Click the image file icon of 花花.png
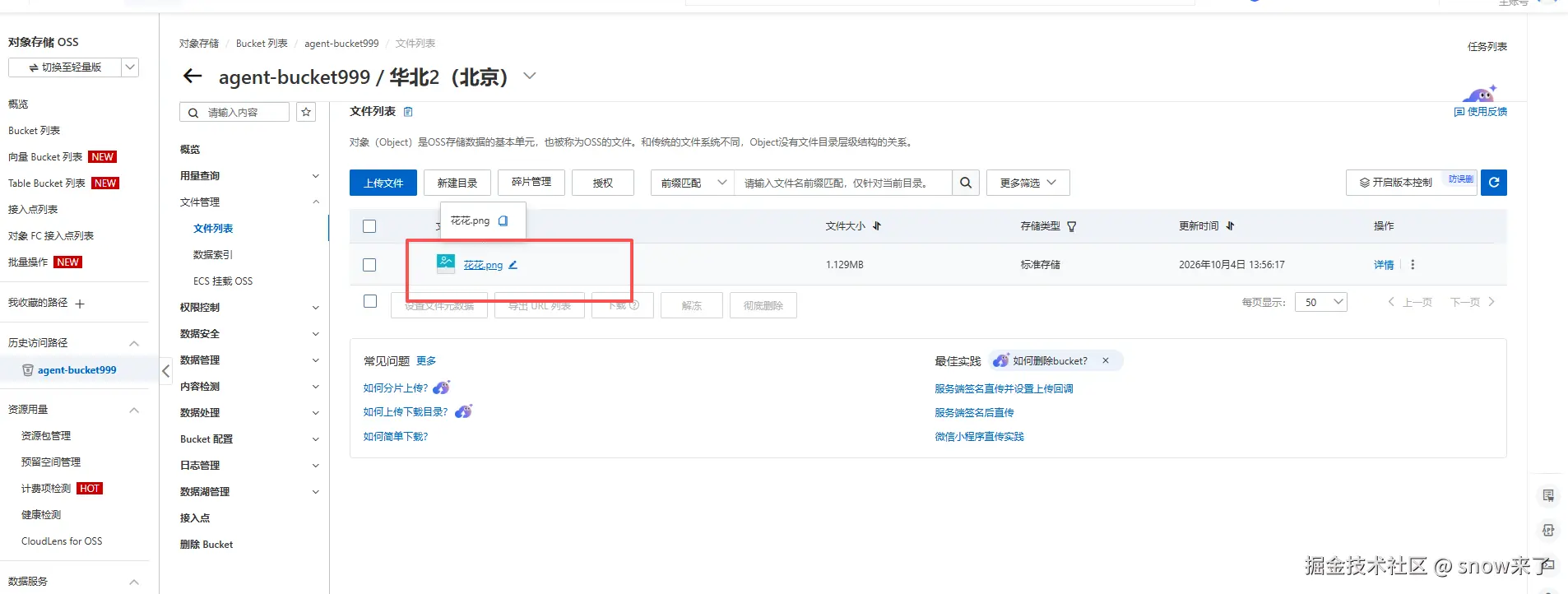This screenshot has width=1568, height=594. (x=445, y=264)
